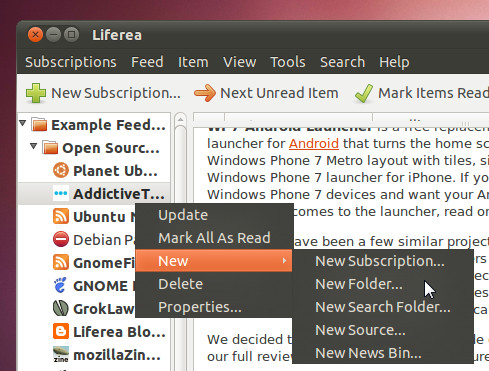Collapse the Open Source subfolder
489x371 pixels.
click(x=33, y=146)
